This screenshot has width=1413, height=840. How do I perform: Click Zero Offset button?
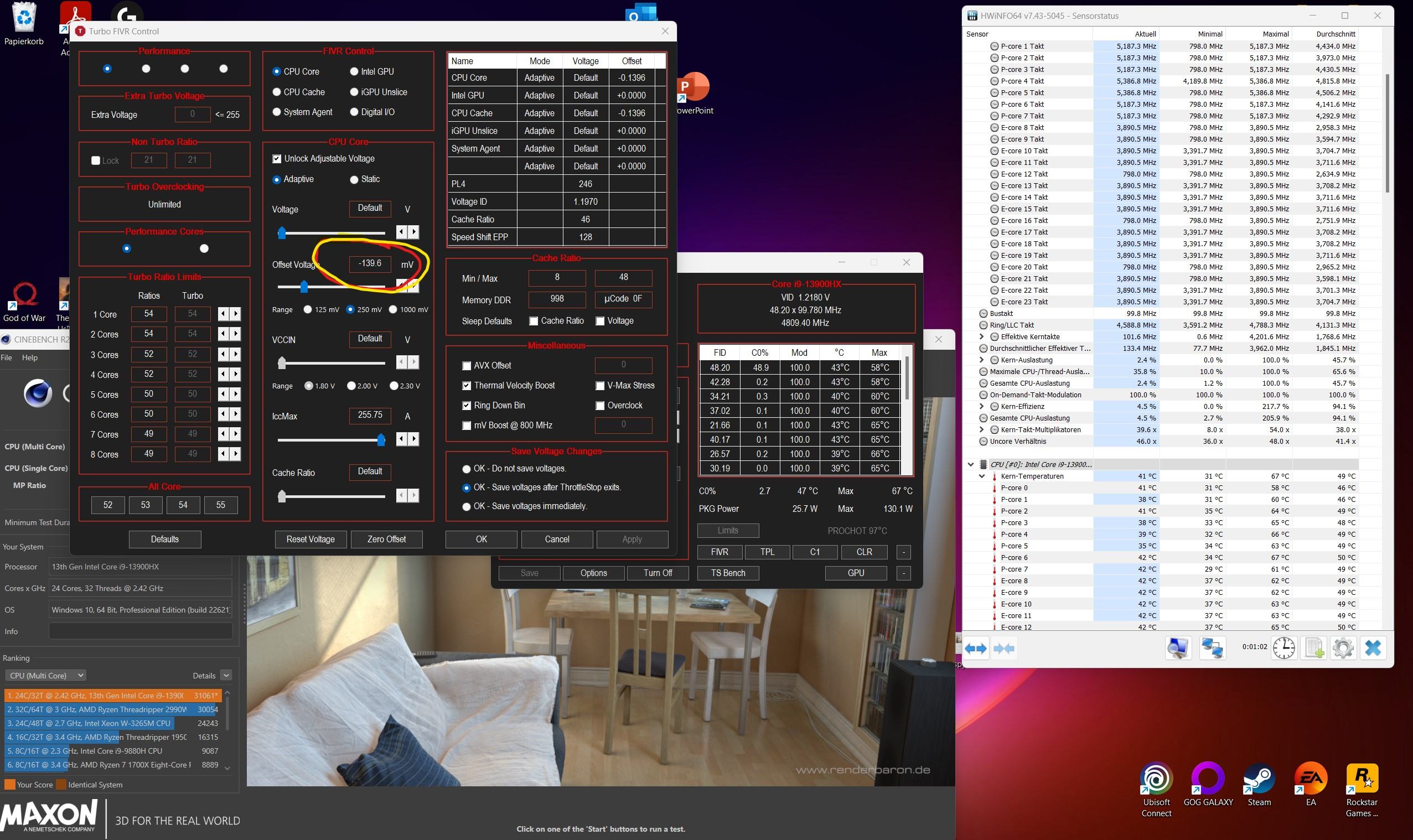tap(387, 540)
